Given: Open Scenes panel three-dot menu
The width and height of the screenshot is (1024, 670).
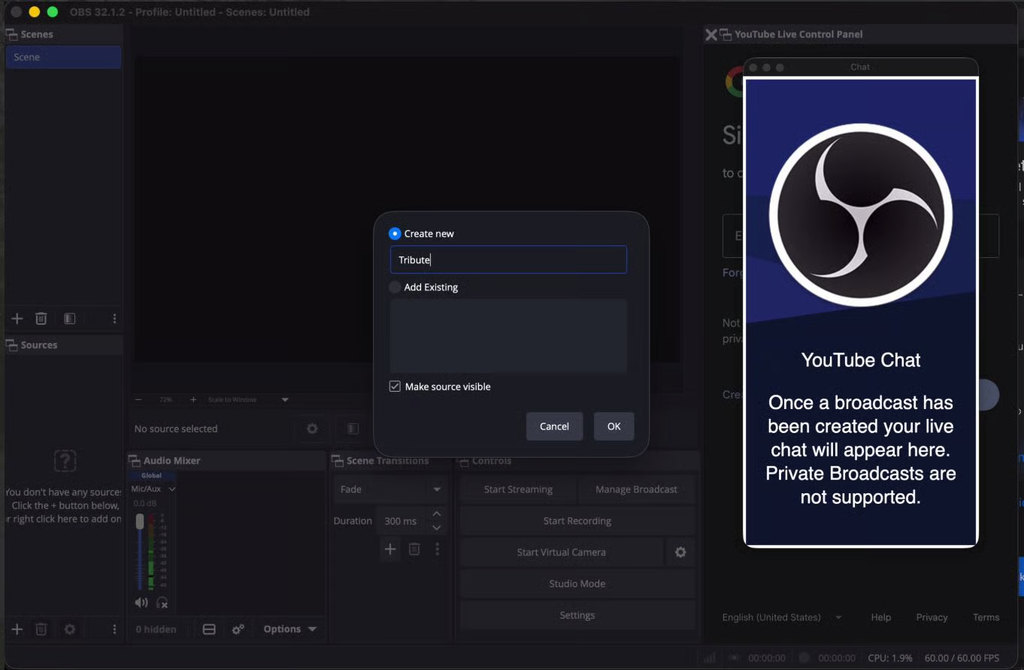Looking at the screenshot, I should tap(114, 319).
